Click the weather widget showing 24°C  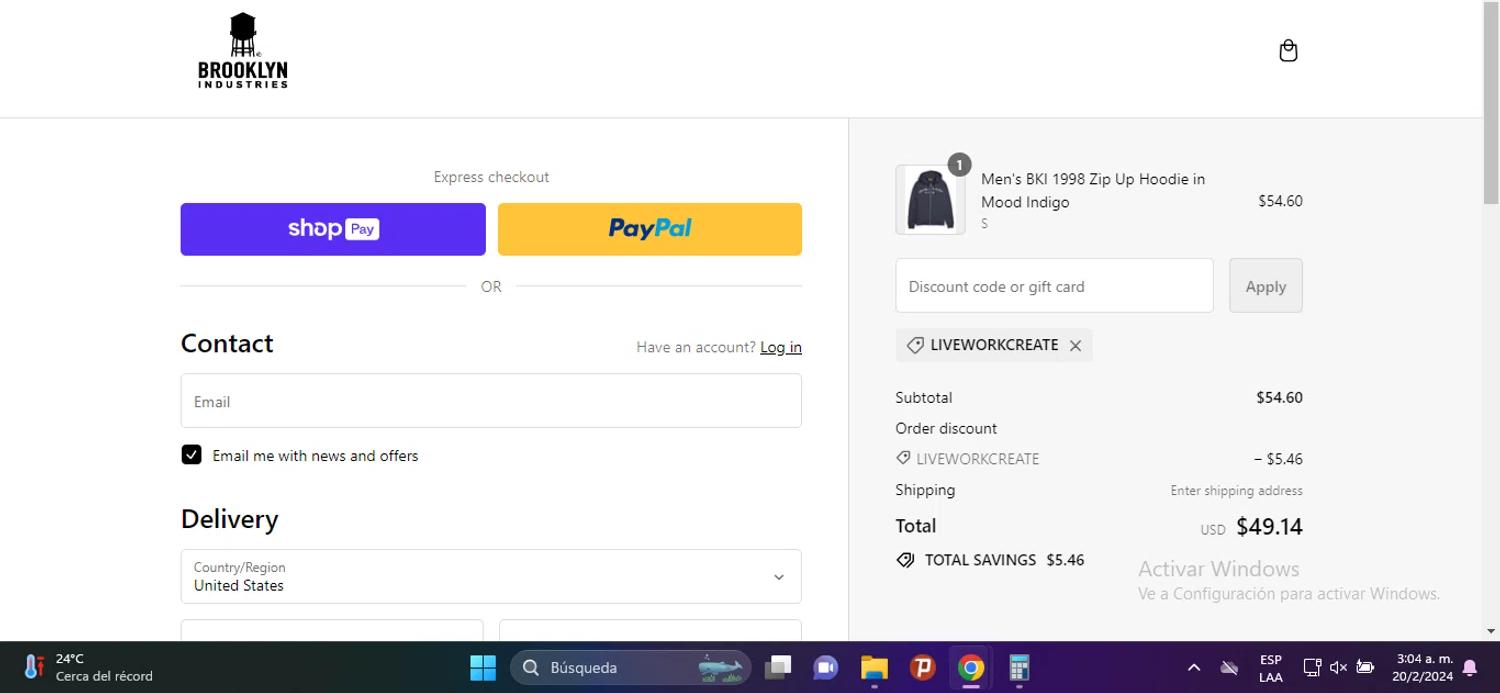coord(88,667)
